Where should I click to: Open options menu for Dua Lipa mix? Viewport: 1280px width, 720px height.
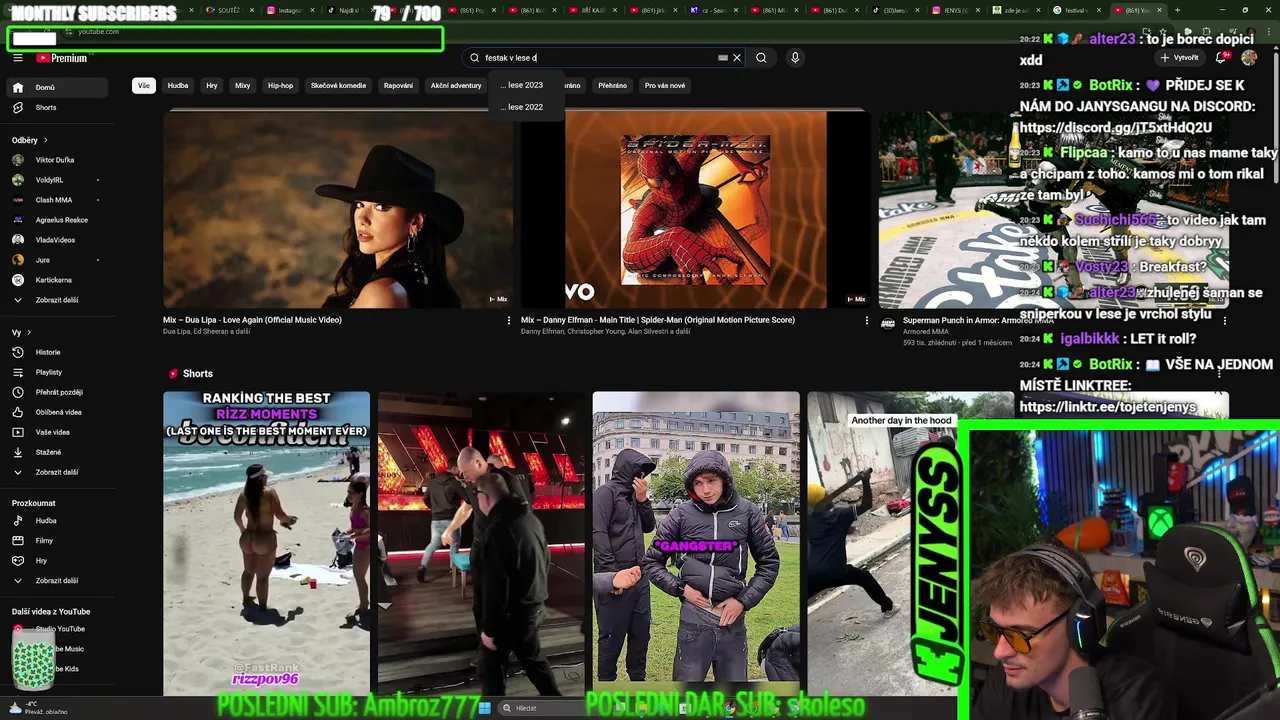pyautogui.click(x=509, y=321)
